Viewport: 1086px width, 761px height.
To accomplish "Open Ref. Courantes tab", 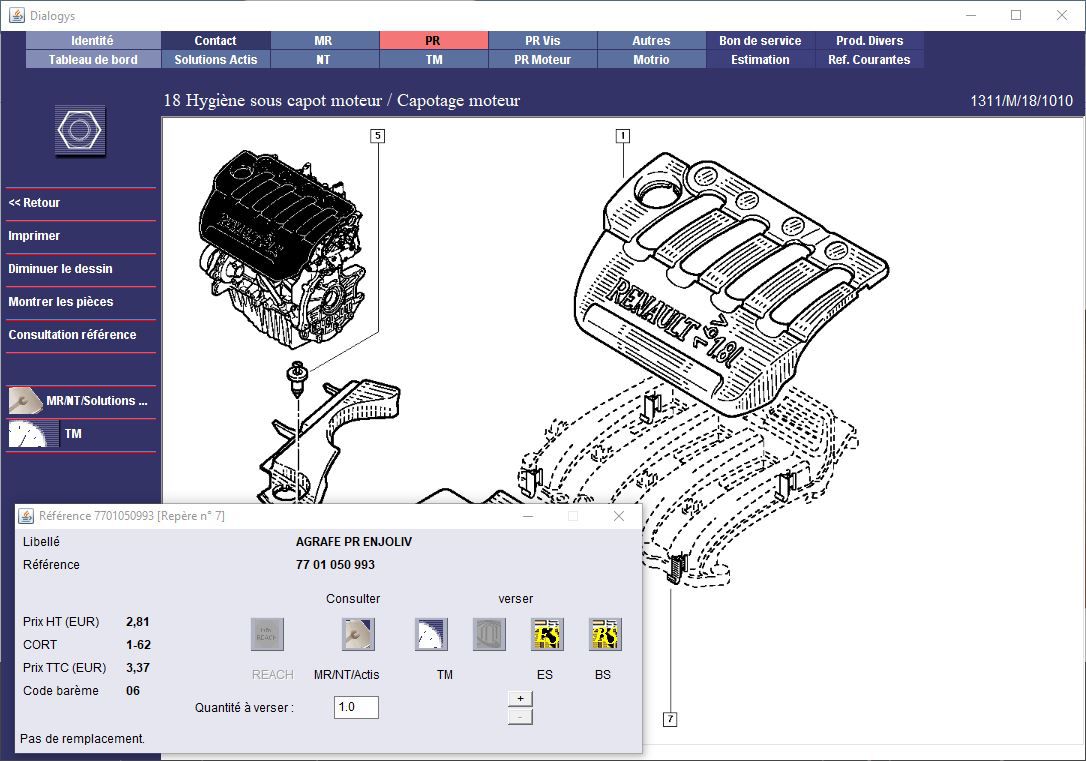I will point(869,60).
